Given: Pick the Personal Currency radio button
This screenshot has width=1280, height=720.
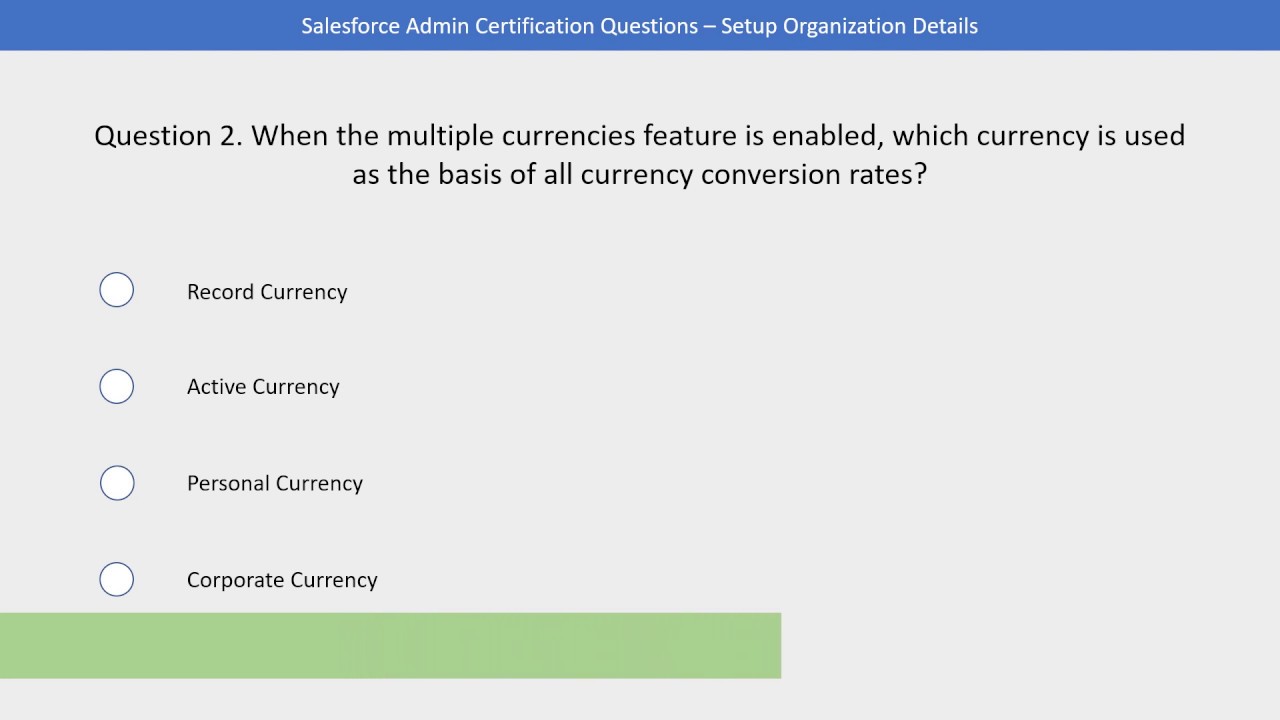Looking at the screenshot, I should click(117, 483).
